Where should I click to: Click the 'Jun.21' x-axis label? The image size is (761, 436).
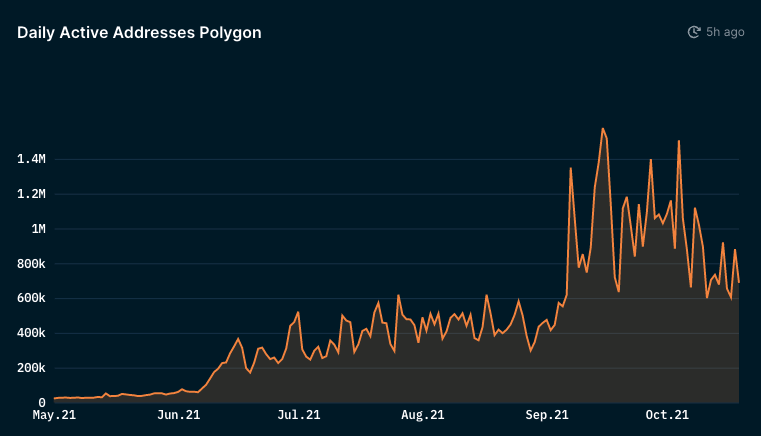(179, 415)
